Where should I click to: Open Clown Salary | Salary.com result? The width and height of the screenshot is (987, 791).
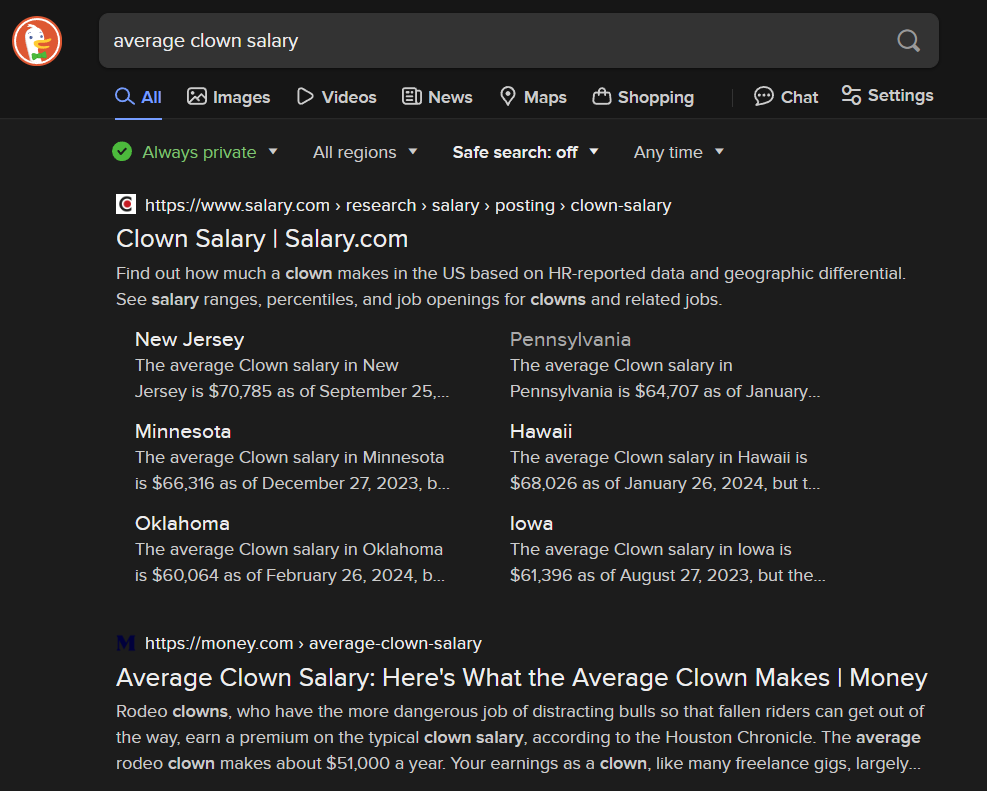[262, 238]
